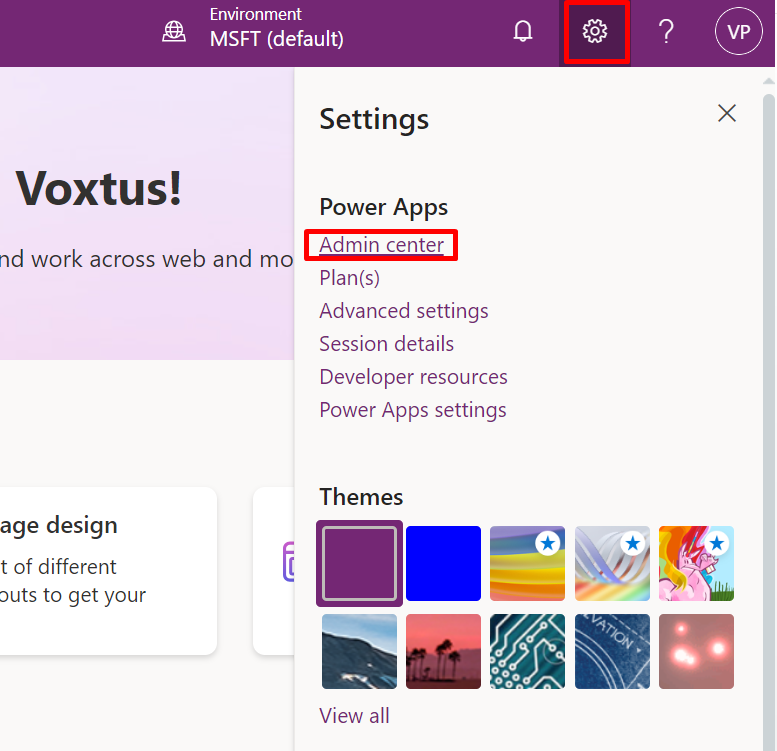777x751 pixels.
Task: Select the silver ribbon wave theme
Action: (612, 563)
